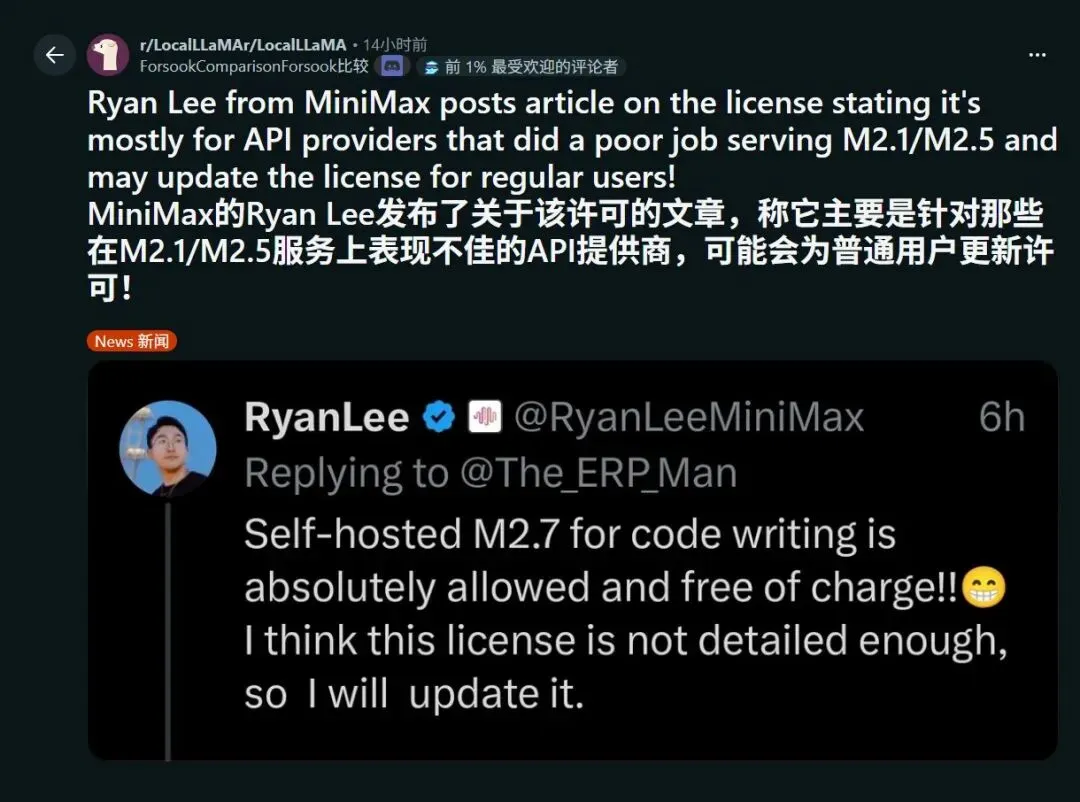
Task: Click the 14-hours-ago post timestamp
Action: (x=395, y=45)
